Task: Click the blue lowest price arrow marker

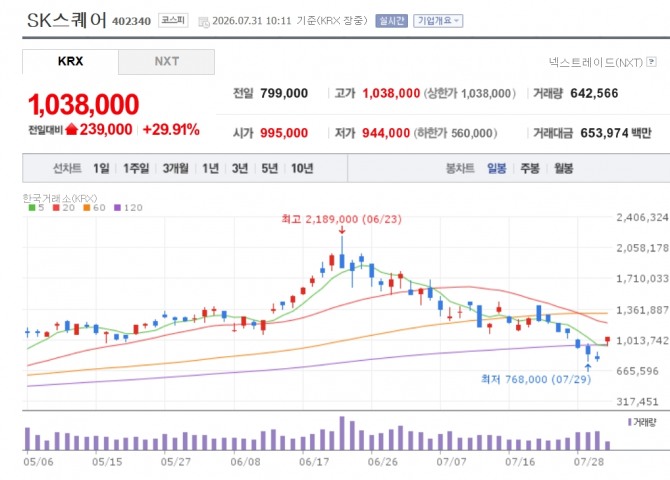Action: point(588,368)
